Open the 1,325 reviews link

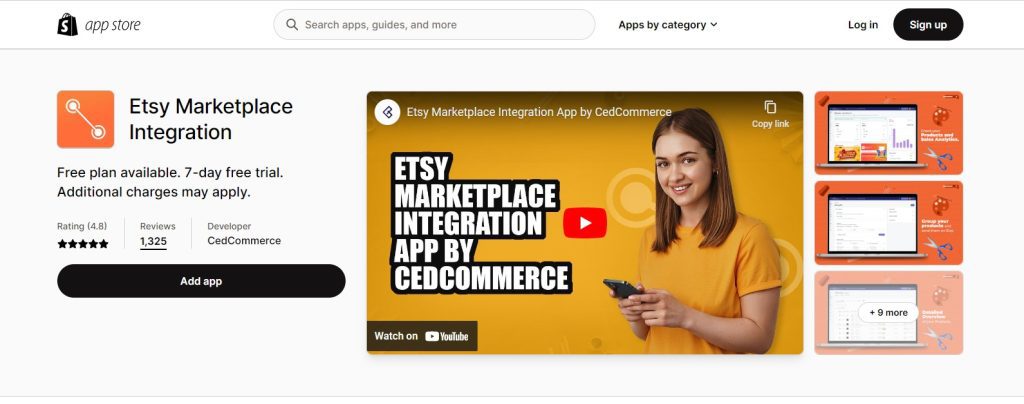(153, 241)
